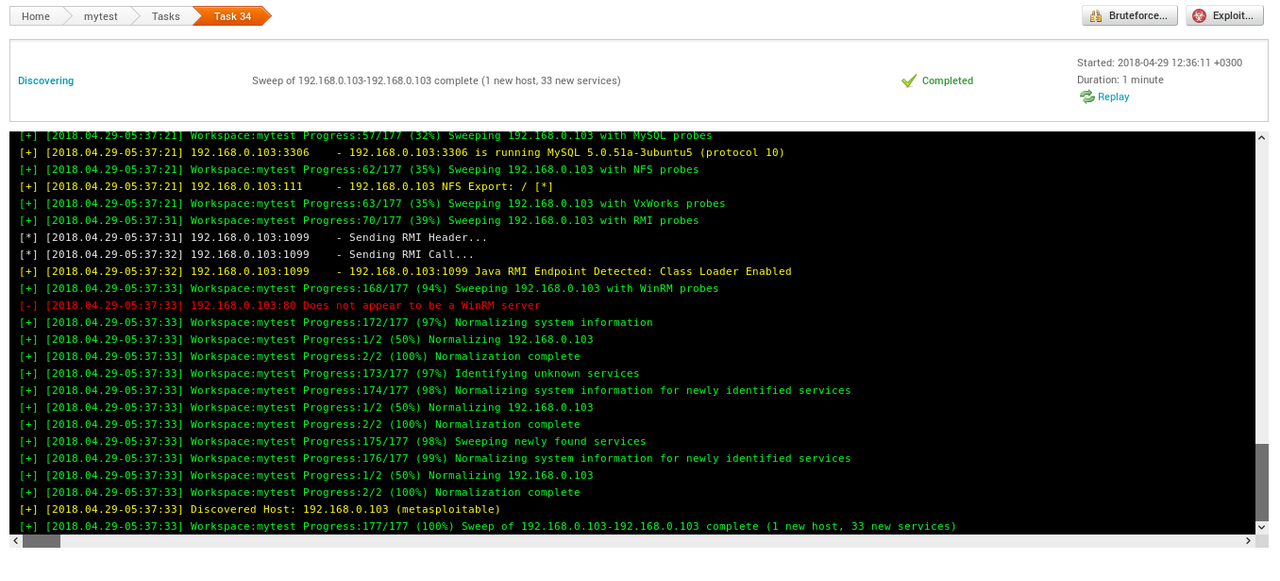Click the Duration: 1 minute text
Viewport: 1280px width, 581px height.
[x=1120, y=80]
